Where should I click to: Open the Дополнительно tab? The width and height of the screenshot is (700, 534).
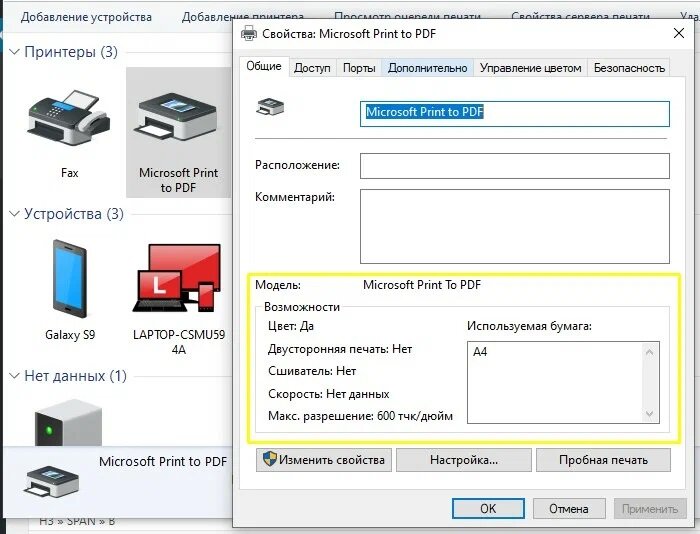pos(428,68)
